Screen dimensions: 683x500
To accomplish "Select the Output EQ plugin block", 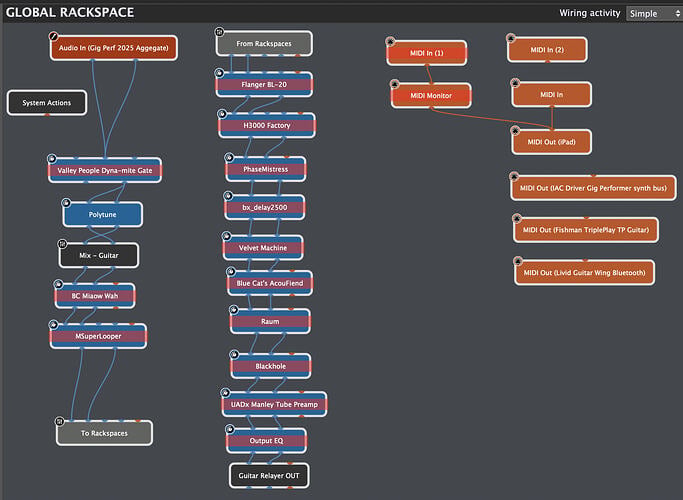I will 266,441.
